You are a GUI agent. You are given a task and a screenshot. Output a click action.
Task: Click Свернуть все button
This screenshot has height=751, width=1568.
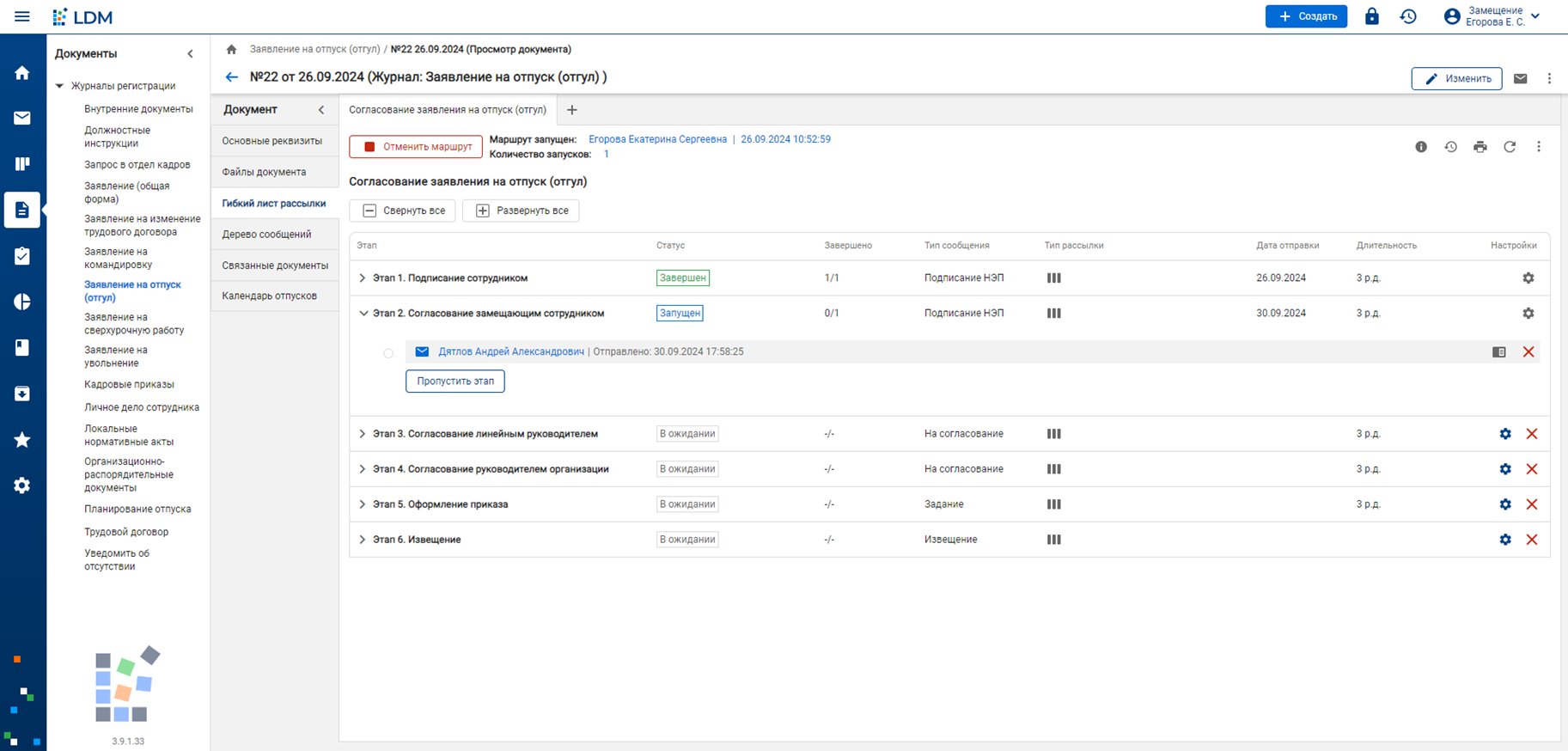coord(402,211)
